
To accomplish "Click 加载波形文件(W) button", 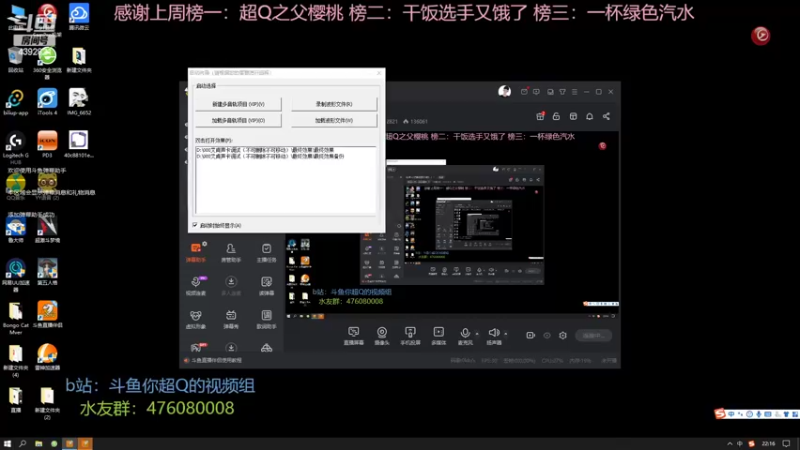I will (334, 120).
